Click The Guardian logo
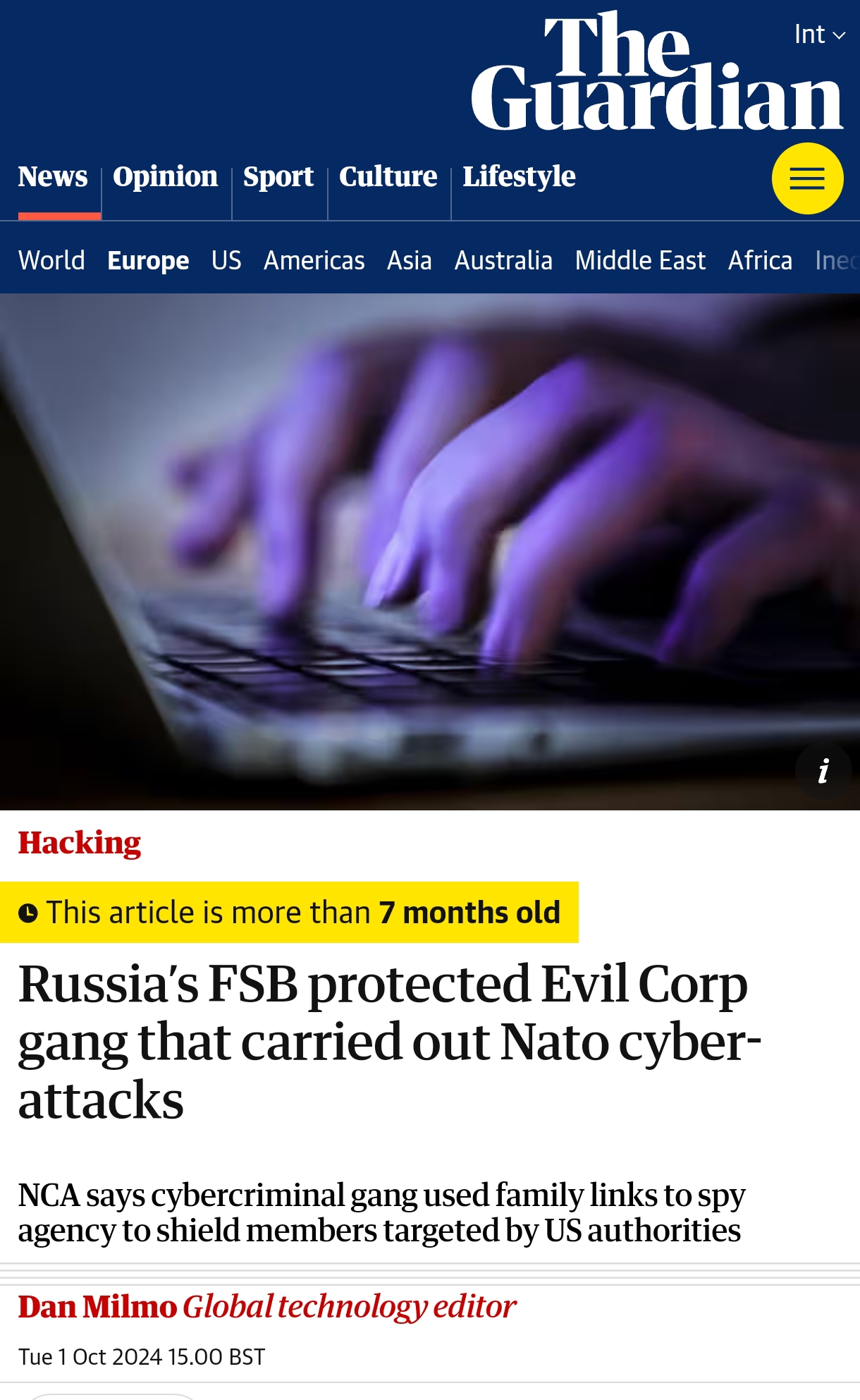This screenshot has width=860, height=1400. (657, 71)
